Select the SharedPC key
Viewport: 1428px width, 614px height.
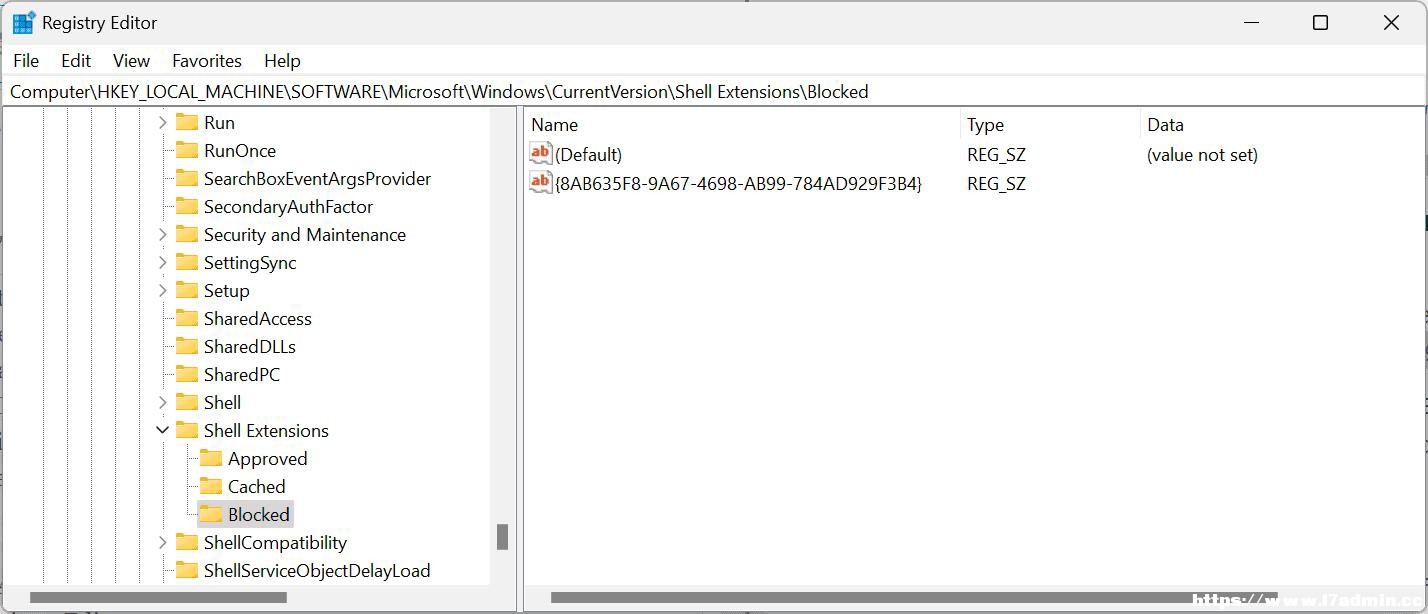pos(242,375)
